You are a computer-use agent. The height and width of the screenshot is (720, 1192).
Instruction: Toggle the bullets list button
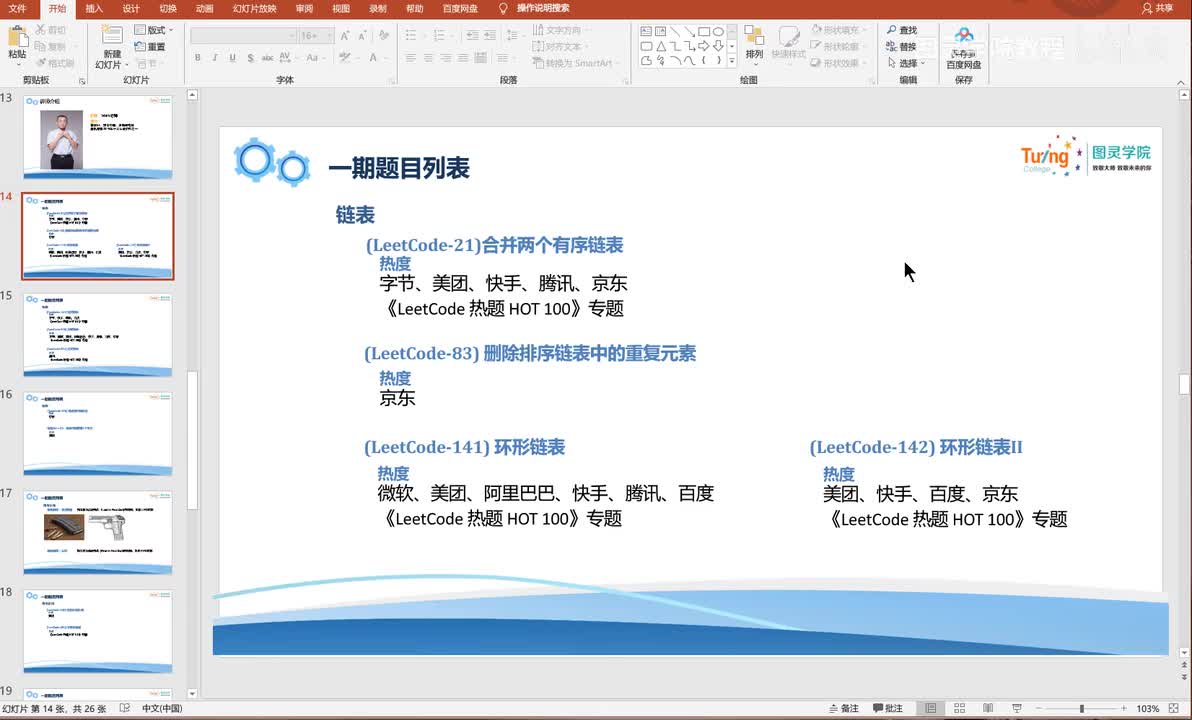pyautogui.click(x=413, y=35)
